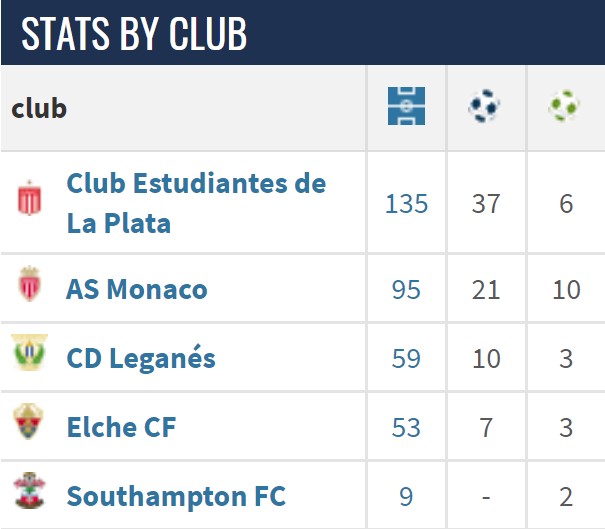Click the 9 appearances for Southampton FC
Screen dimensions: 605x529
pyautogui.click(x=406, y=496)
